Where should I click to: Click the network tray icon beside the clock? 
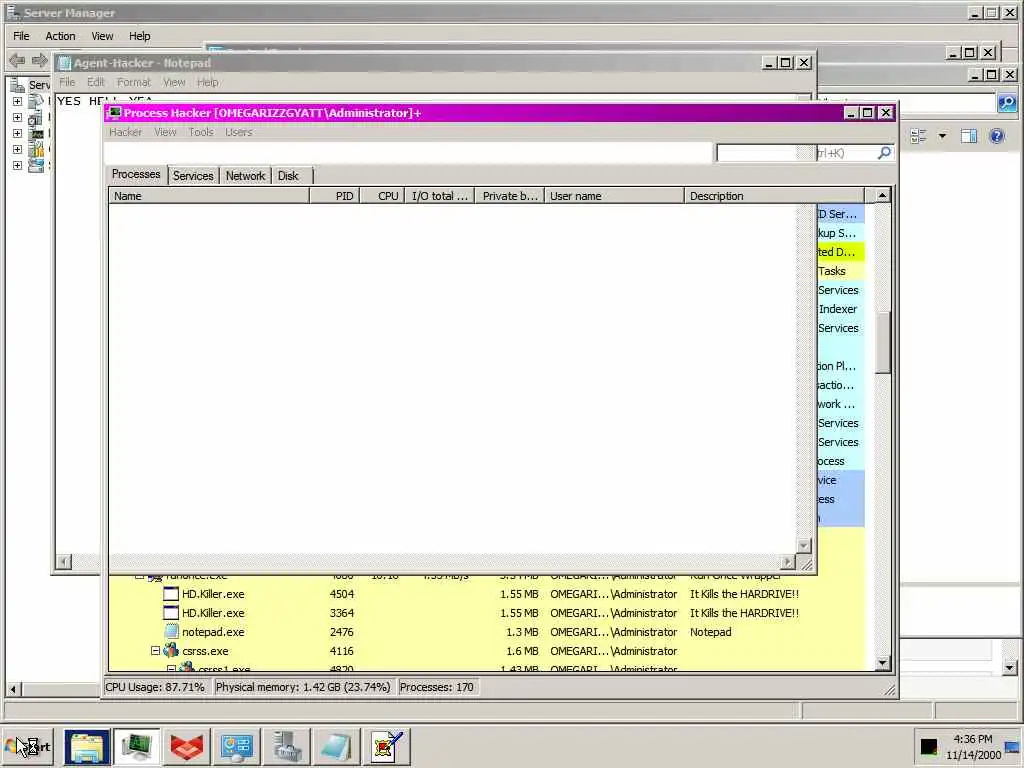pyautogui.click(x=1012, y=747)
